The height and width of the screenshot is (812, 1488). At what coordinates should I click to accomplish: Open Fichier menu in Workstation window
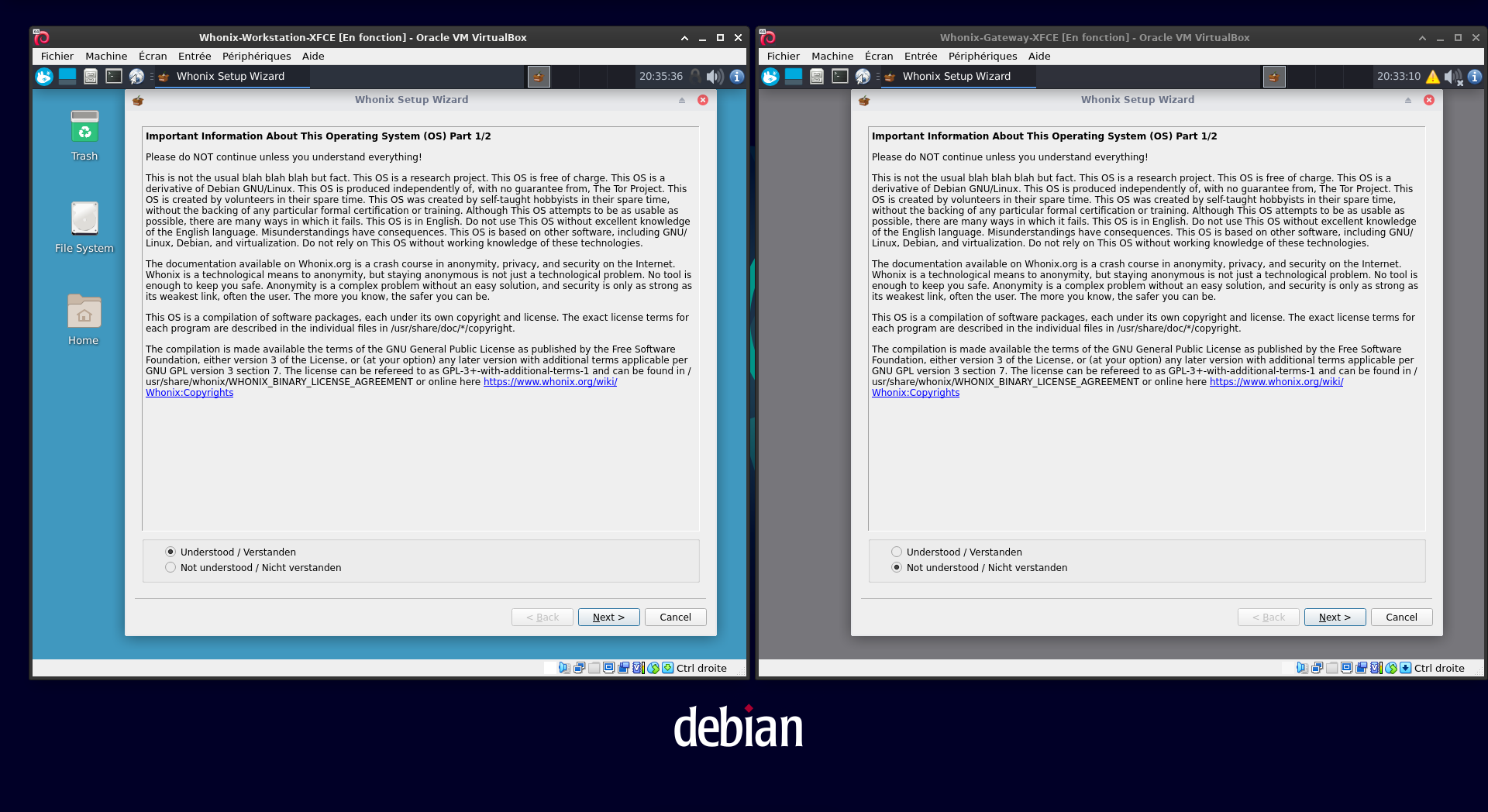[x=57, y=56]
